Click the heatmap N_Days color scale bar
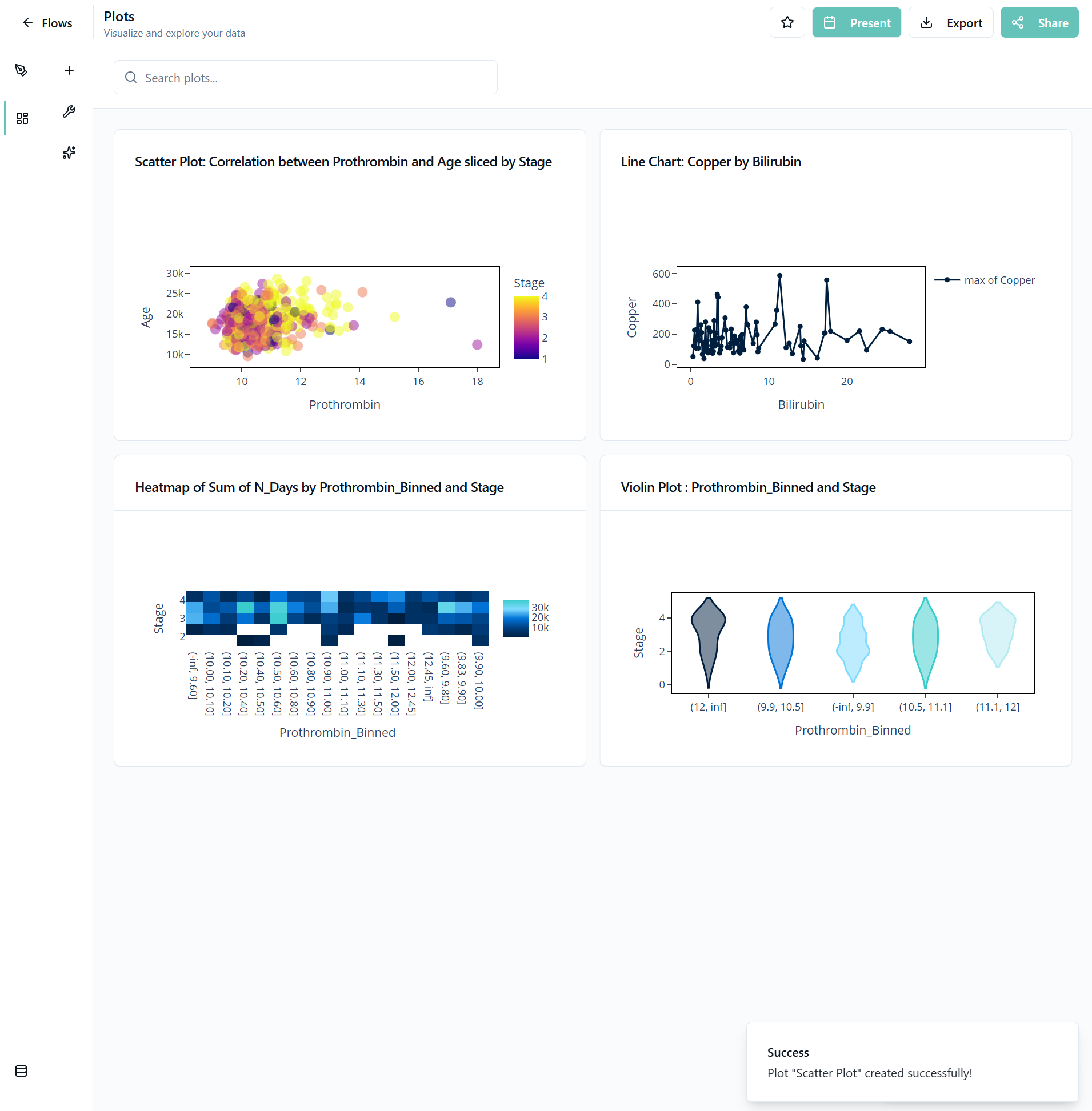The image size is (1092, 1111). (x=515, y=618)
